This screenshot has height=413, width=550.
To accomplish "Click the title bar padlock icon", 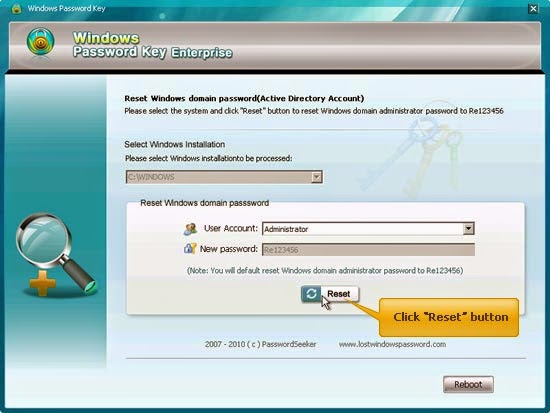I will (16, 8).
